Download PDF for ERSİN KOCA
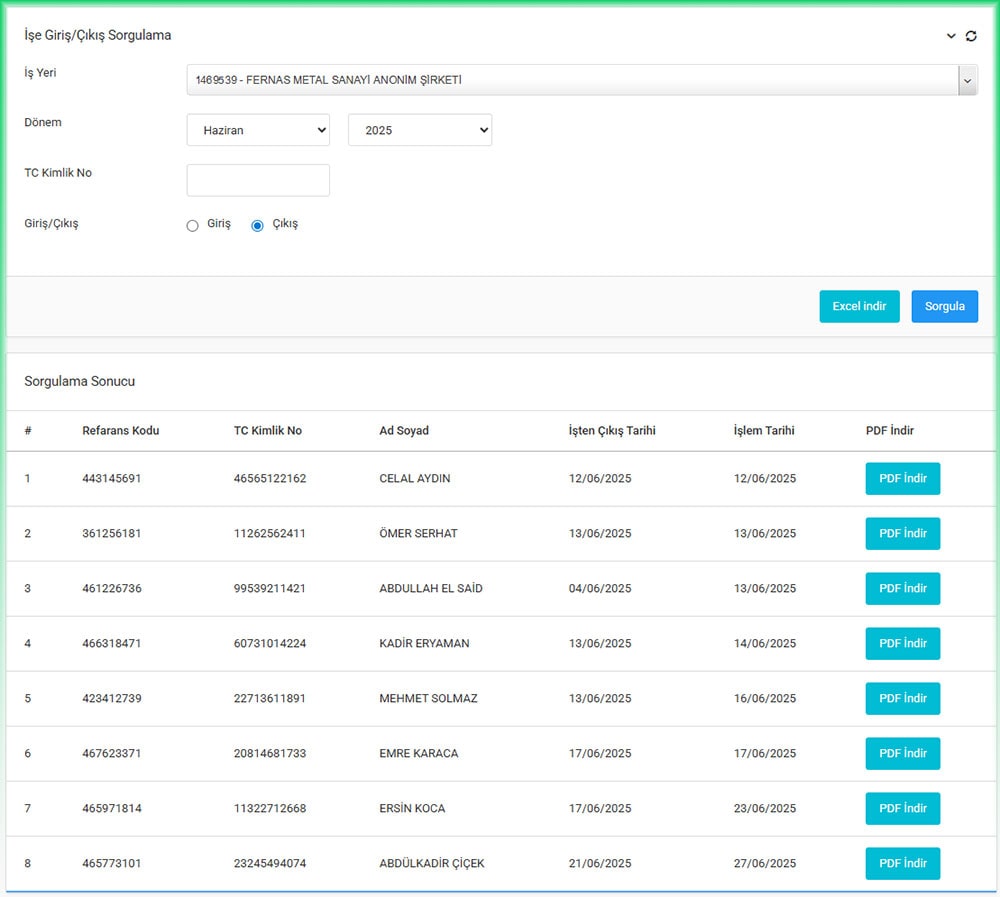The width and height of the screenshot is (1000, 897). tap(902, 808)
